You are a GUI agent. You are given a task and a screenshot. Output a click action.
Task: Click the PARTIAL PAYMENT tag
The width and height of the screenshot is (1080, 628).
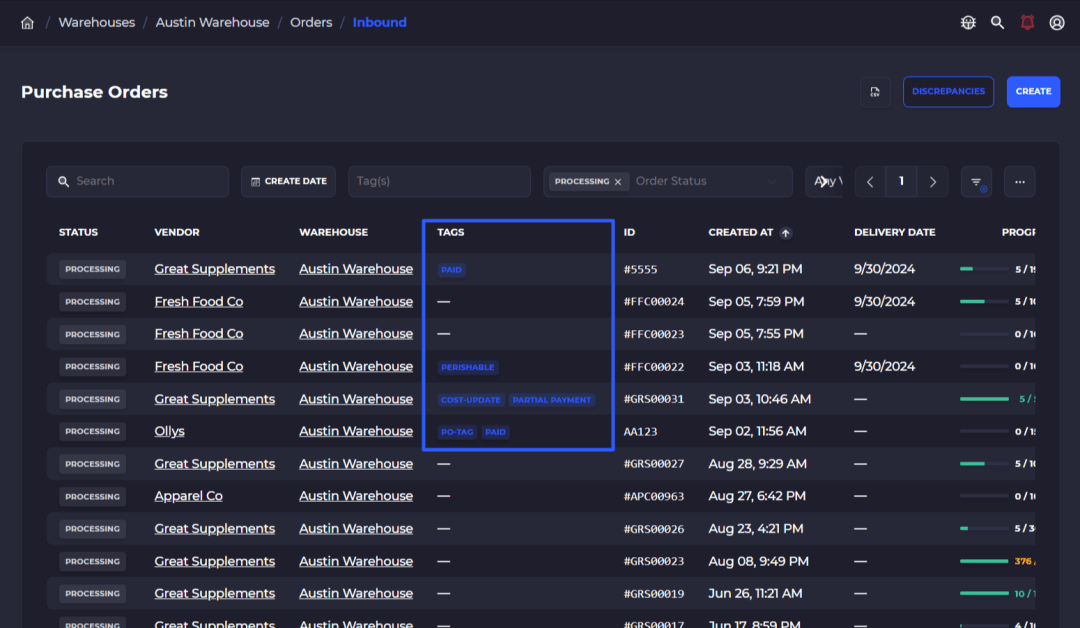coord(552,400)
